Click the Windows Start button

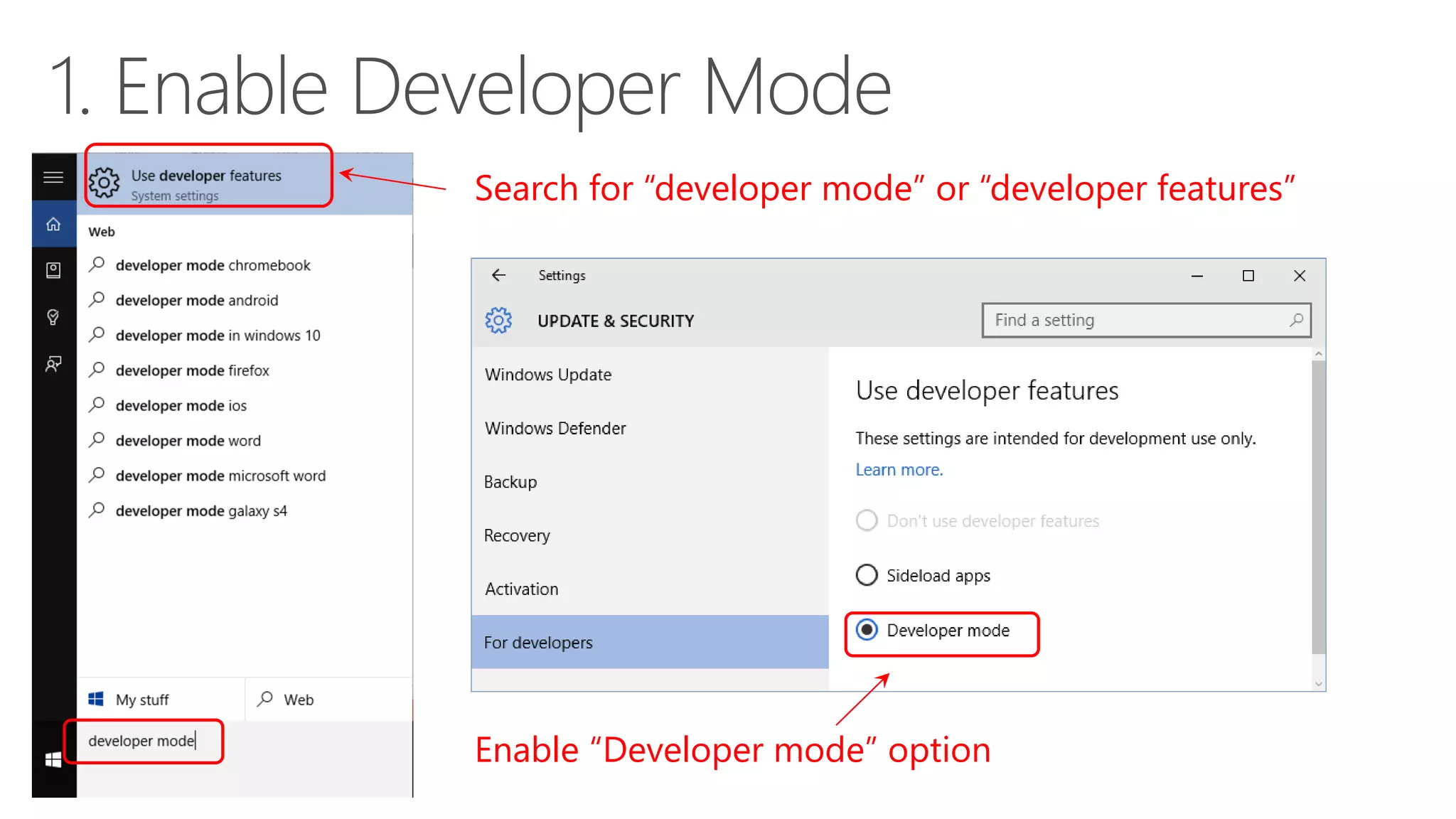pos(53,760)
